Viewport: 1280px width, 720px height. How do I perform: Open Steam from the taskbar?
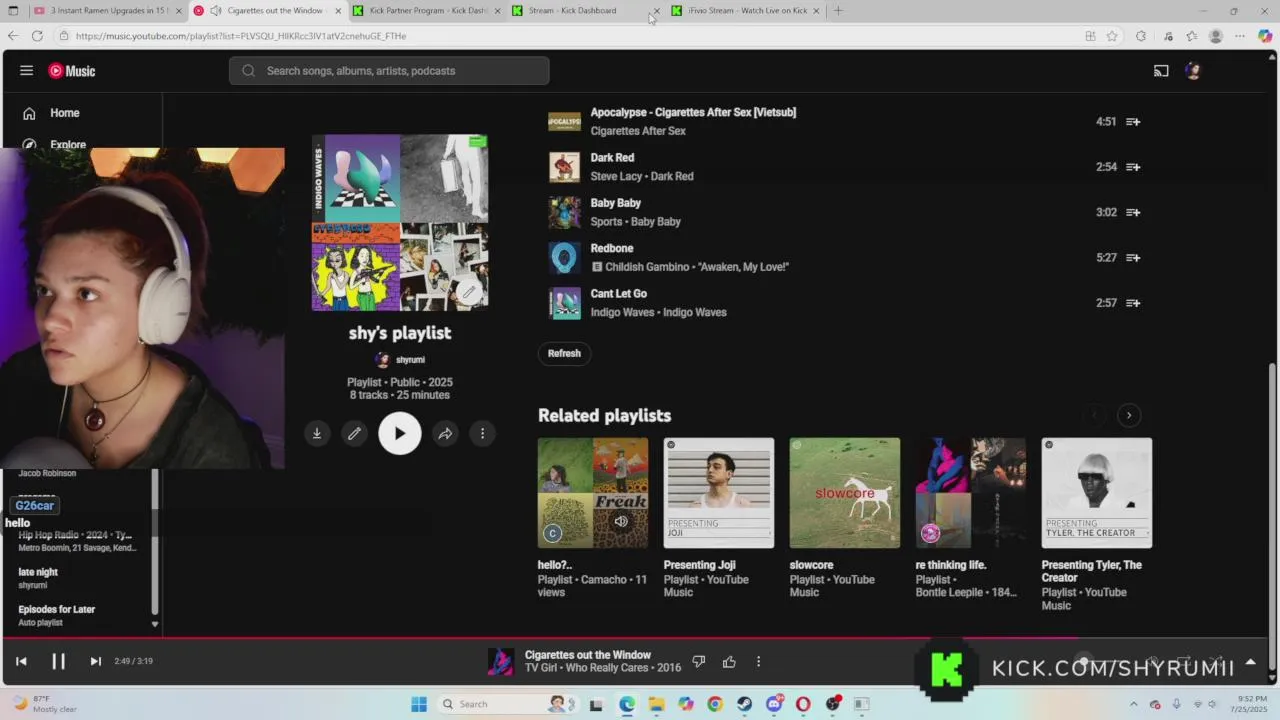(744, 704)
